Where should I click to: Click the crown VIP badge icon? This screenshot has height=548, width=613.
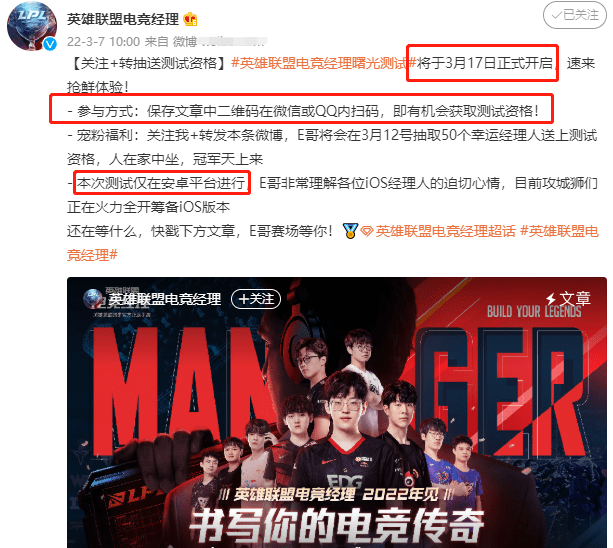(x=191, y=19)
